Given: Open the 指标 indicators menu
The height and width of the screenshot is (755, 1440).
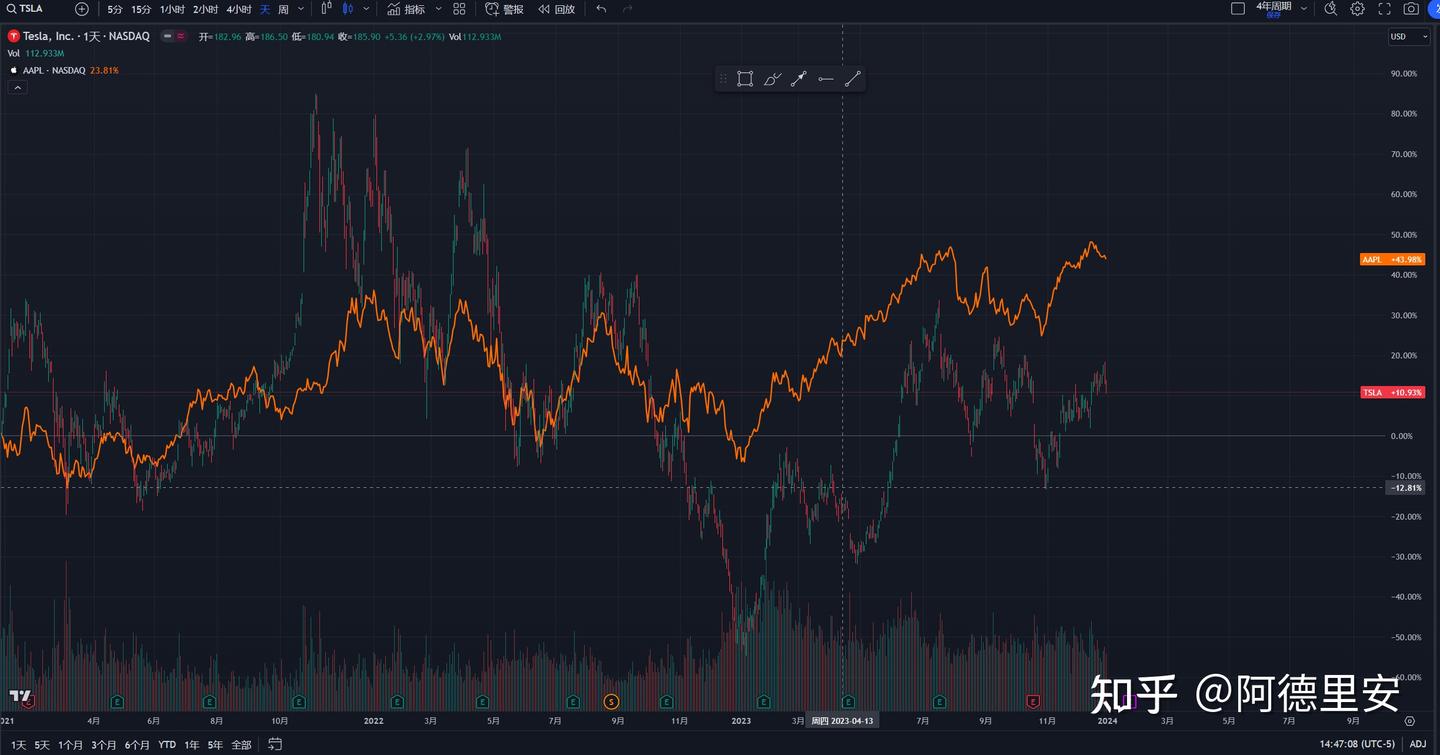Looking at the screenshot, I should pos(410,9).
